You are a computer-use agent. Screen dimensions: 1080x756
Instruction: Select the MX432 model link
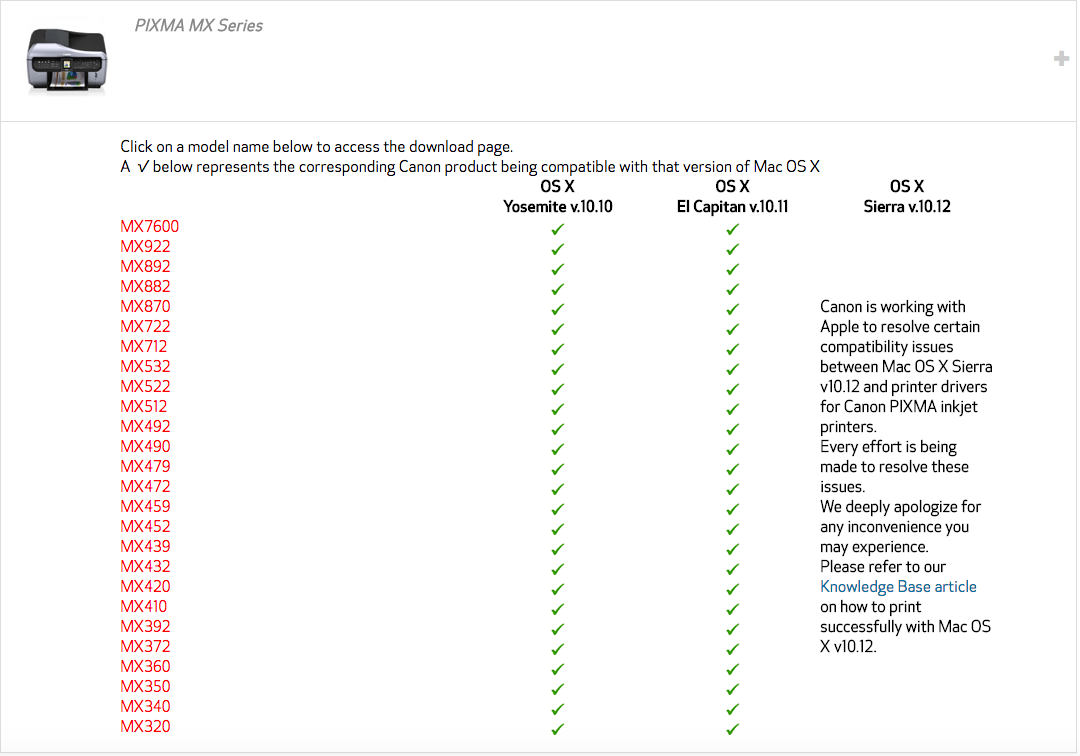[x=145, y=566]
